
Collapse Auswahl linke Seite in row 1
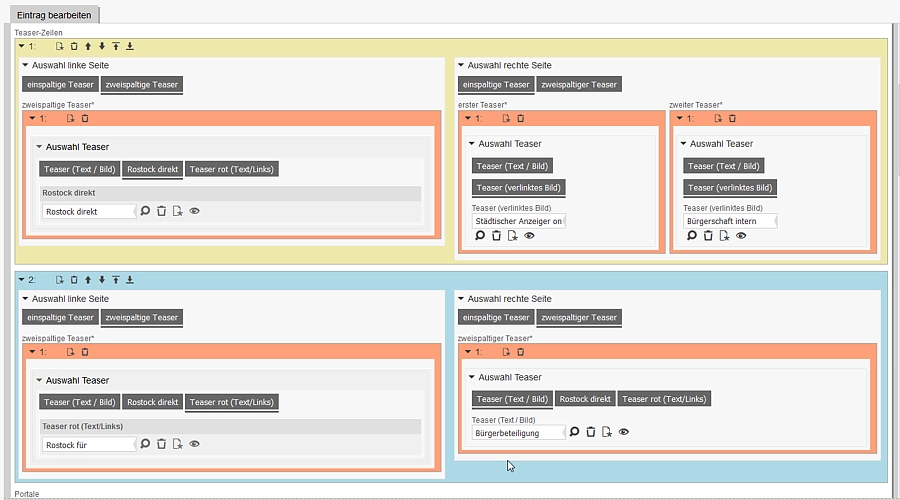click(x=25, y=65)
